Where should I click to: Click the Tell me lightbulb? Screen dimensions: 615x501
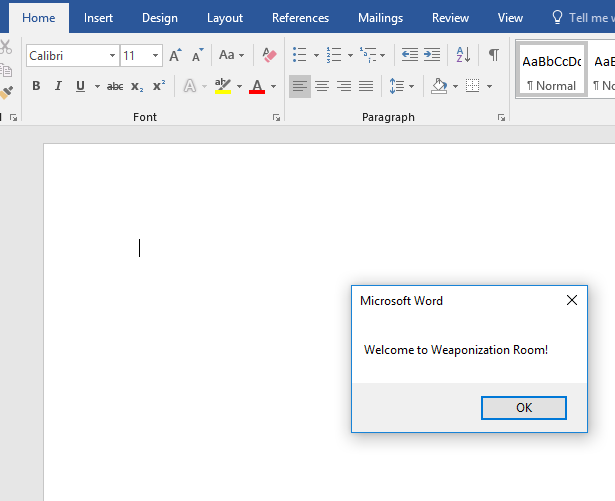tap(557, 18)
